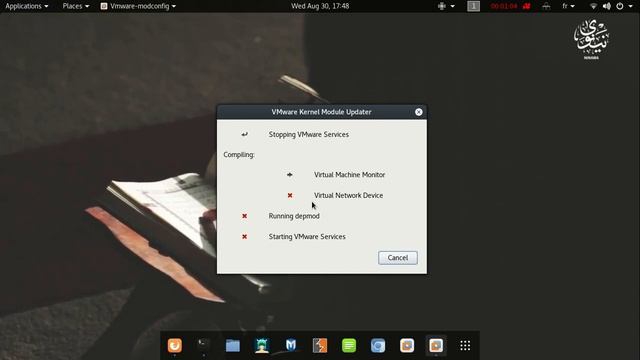640x360 pixels.
Task: Open the Terminal from the dock
Action: point(204,345)
